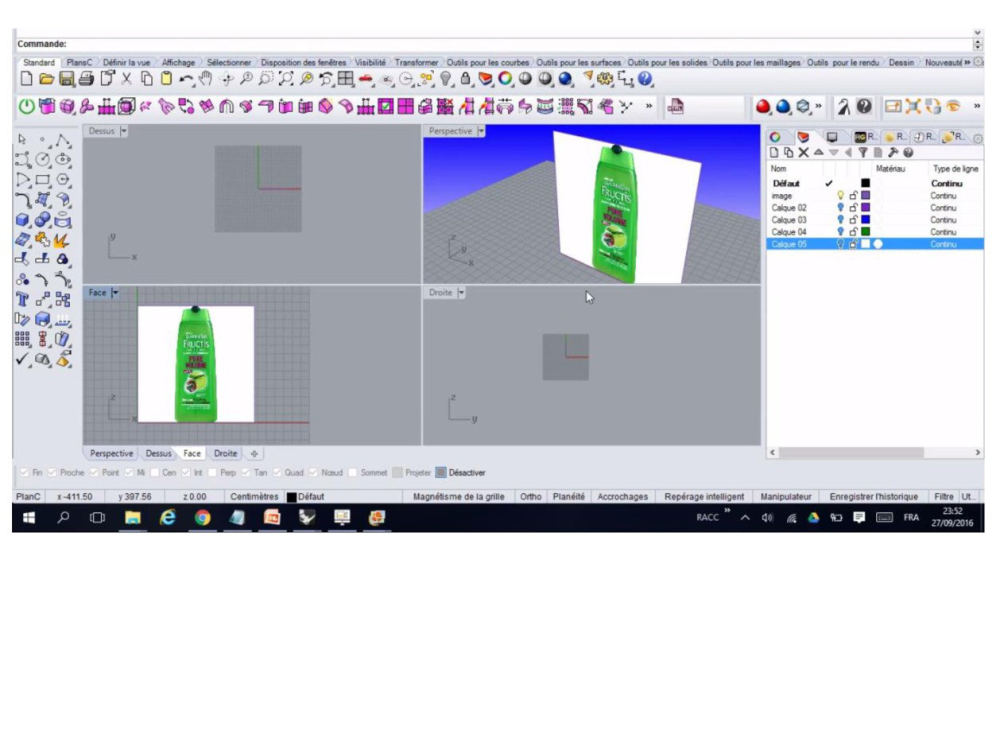The width and height of the screenshot is (1000, 750).
Task: Print using the printer toolbar icon
Action: (x=86, y=79)
